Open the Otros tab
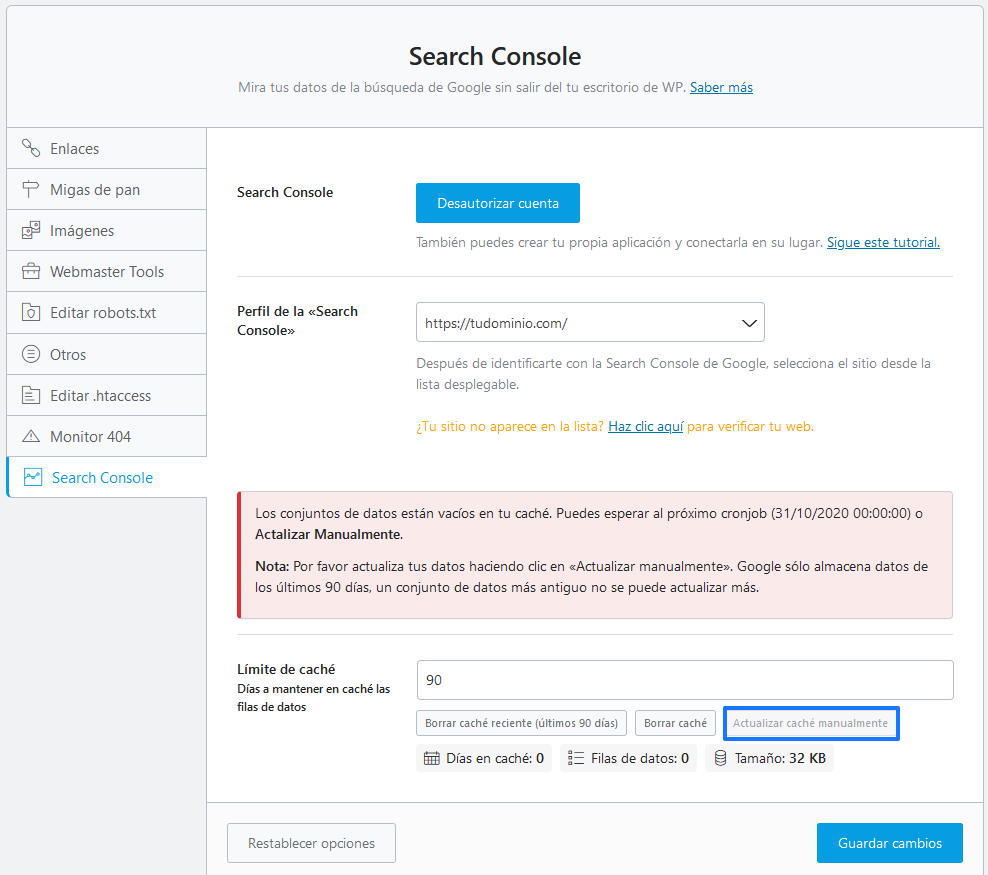Image resolution: width=988 pixels, height=875 pixels. coord(106,354)
